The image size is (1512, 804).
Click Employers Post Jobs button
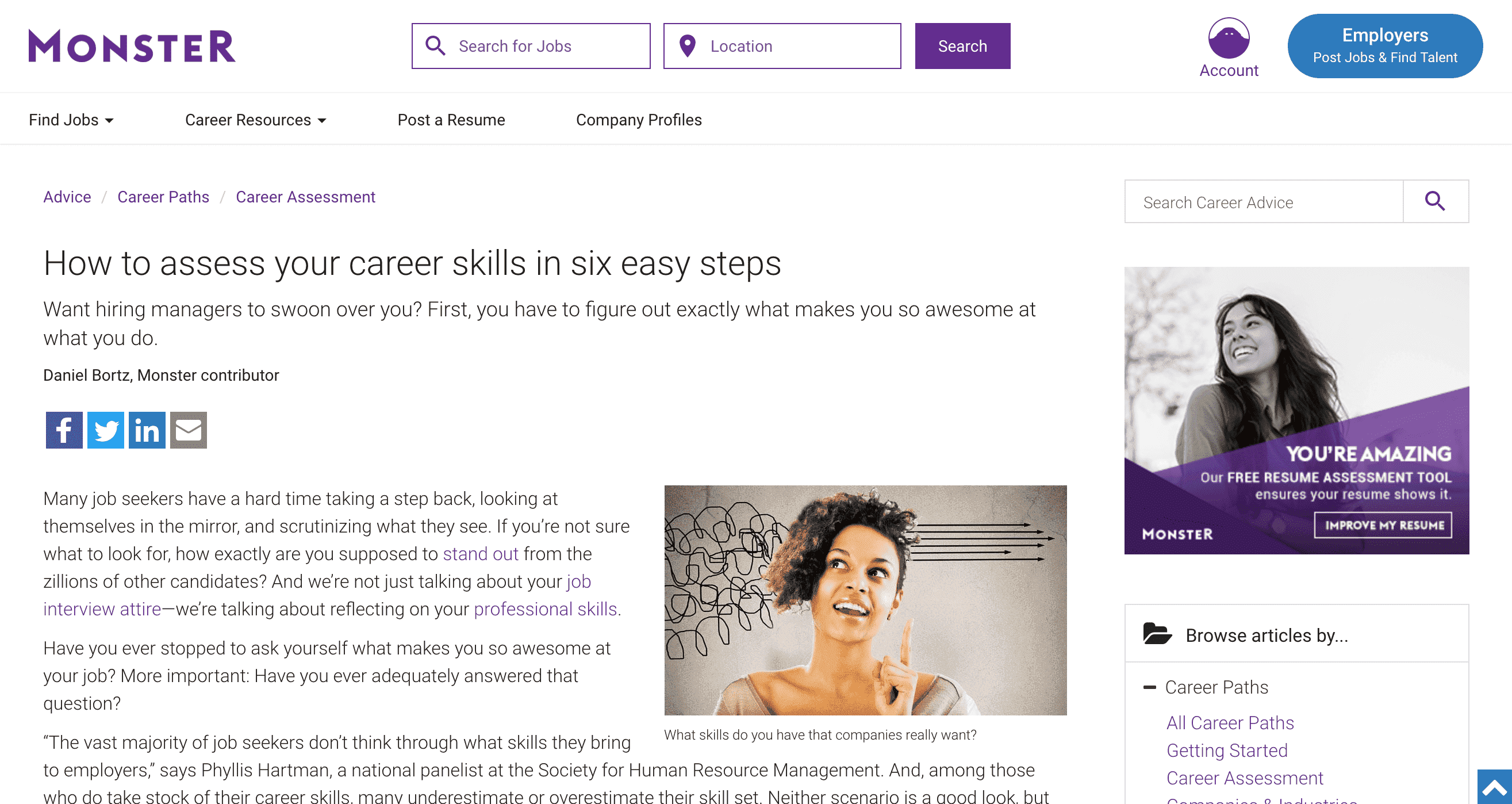point(1384,46)
